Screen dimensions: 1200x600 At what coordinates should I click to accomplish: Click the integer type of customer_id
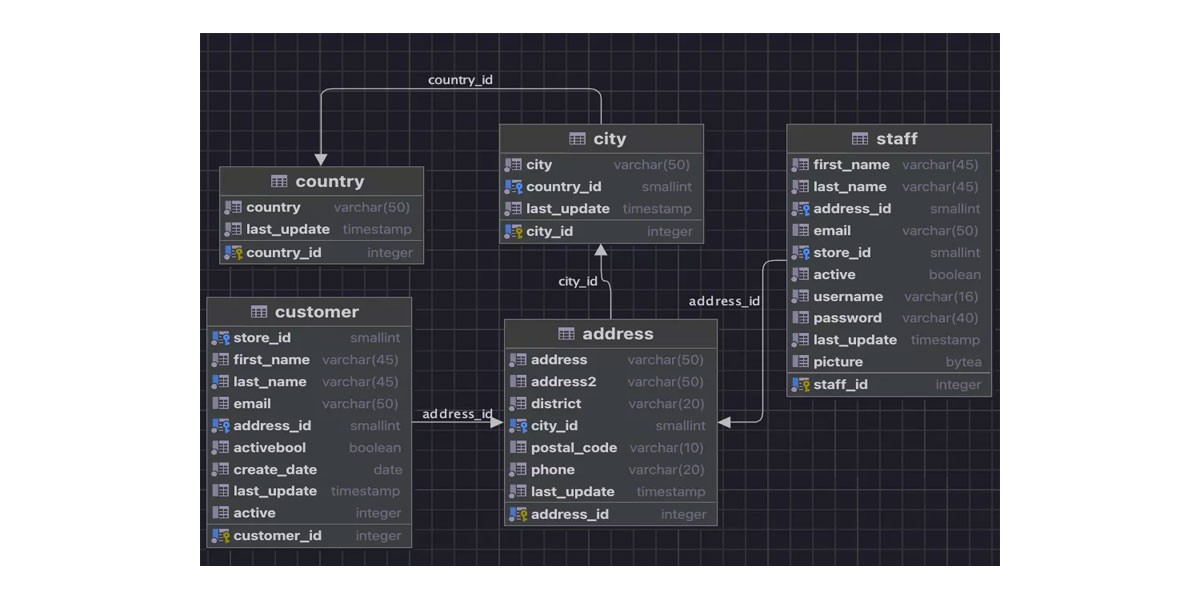(x=379, y=536)
